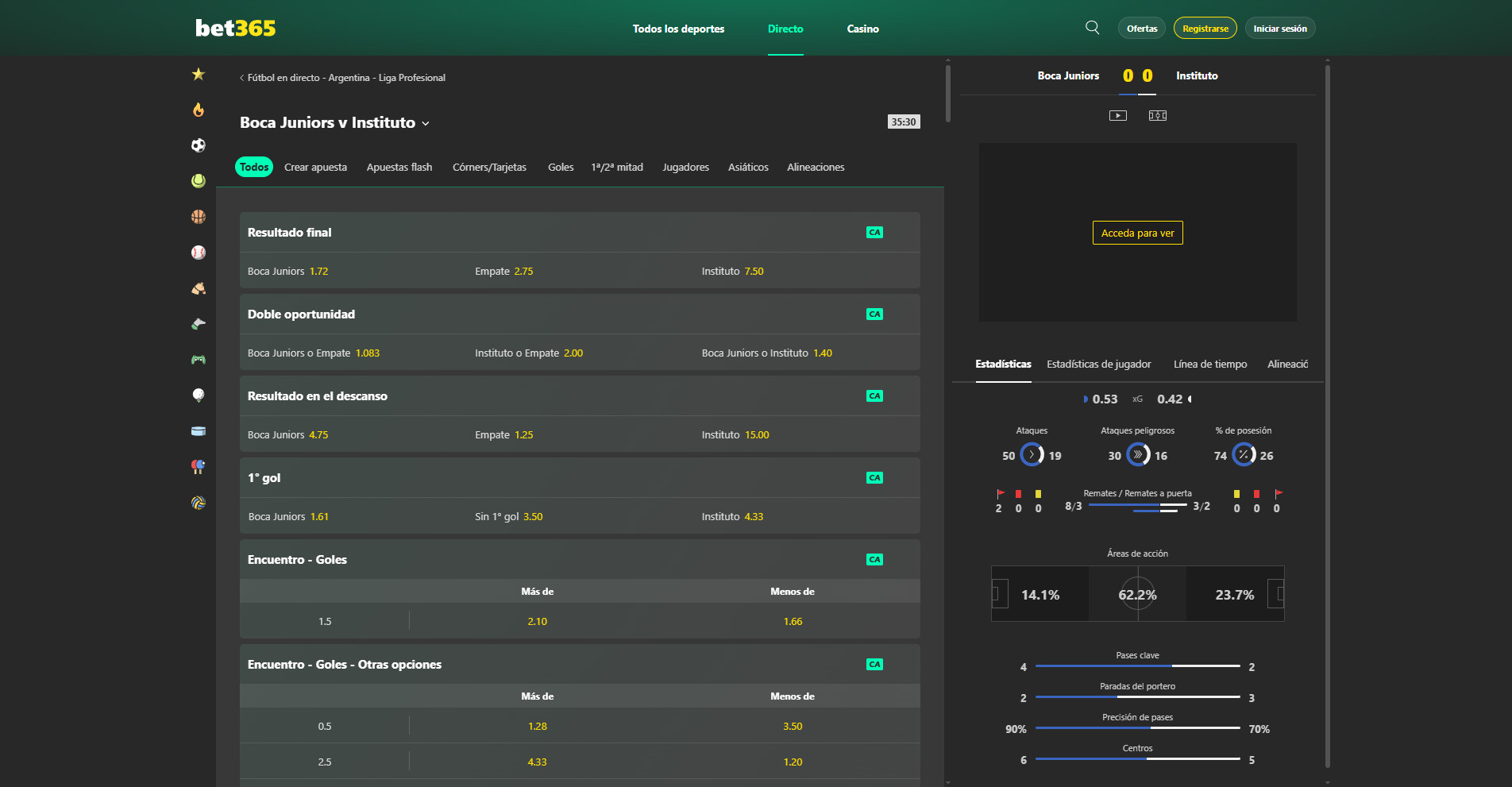Switch to the Goles tab

click(x=561, y=168)
